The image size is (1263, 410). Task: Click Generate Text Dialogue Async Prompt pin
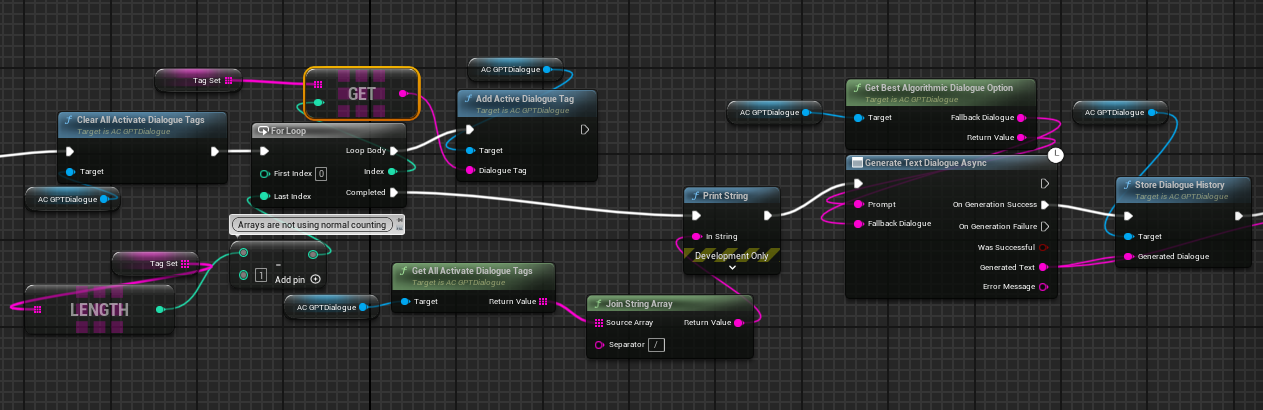coord(858,204)
